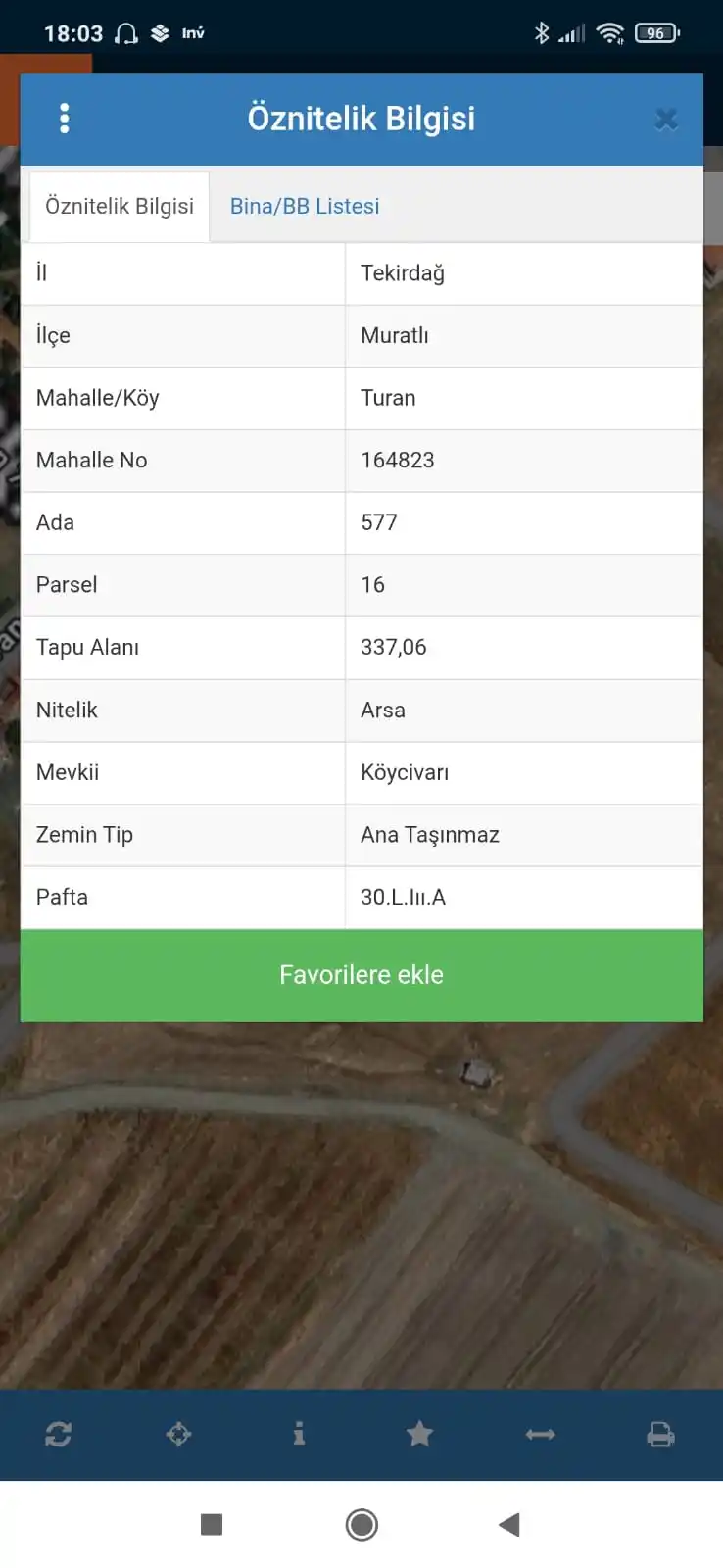Select the Öznitelik Bilgisi tab
Image resolution: width=723 pixels, height=1568 pixels.
(x=120, y=206)
